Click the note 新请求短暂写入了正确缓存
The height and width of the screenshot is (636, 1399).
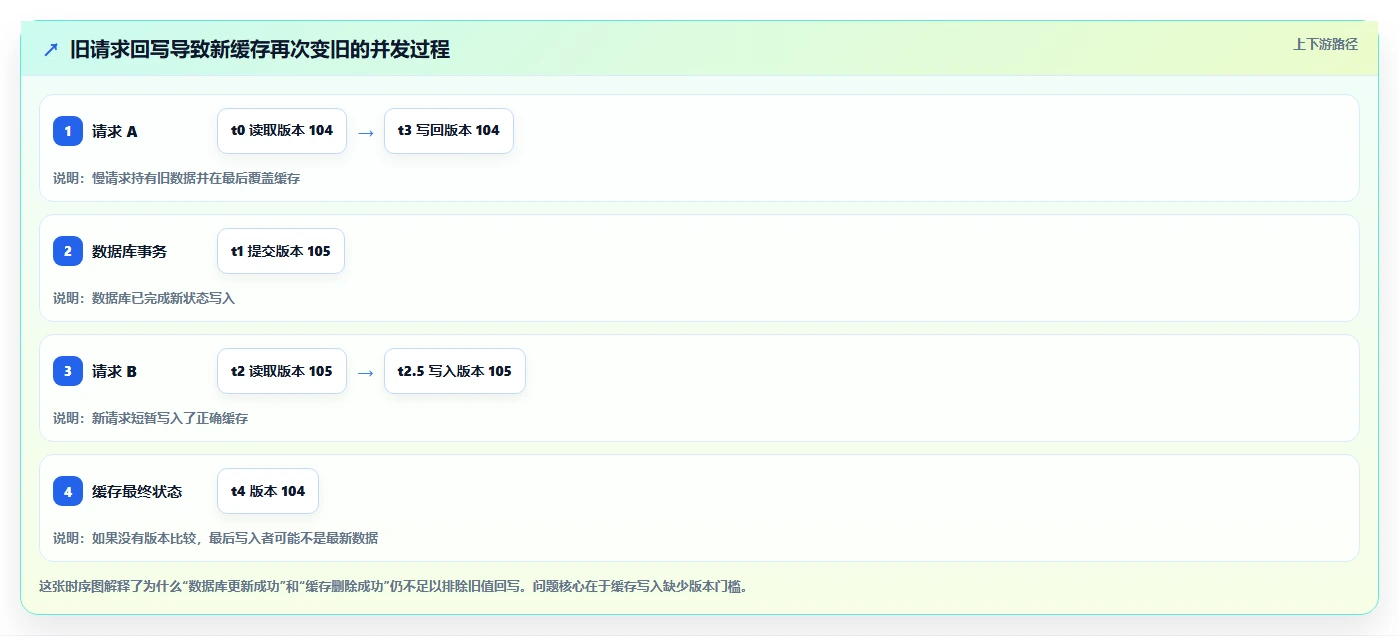150,418
